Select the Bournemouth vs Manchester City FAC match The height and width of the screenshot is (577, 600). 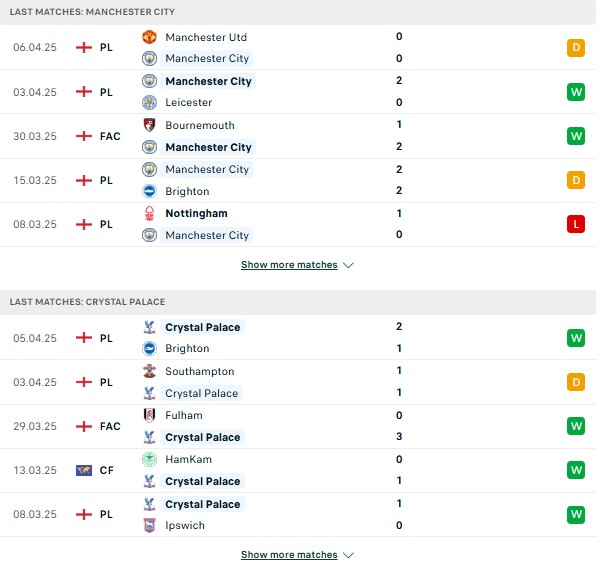[x=298, y=136]
